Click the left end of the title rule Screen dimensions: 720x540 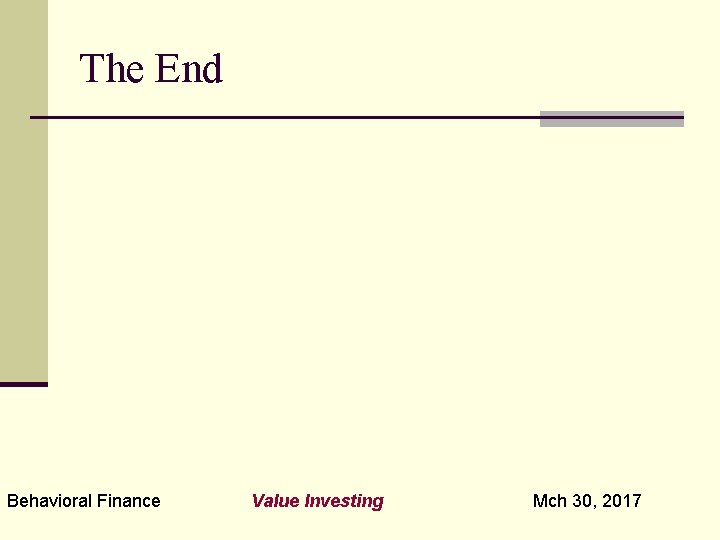(x=33, y=118)
